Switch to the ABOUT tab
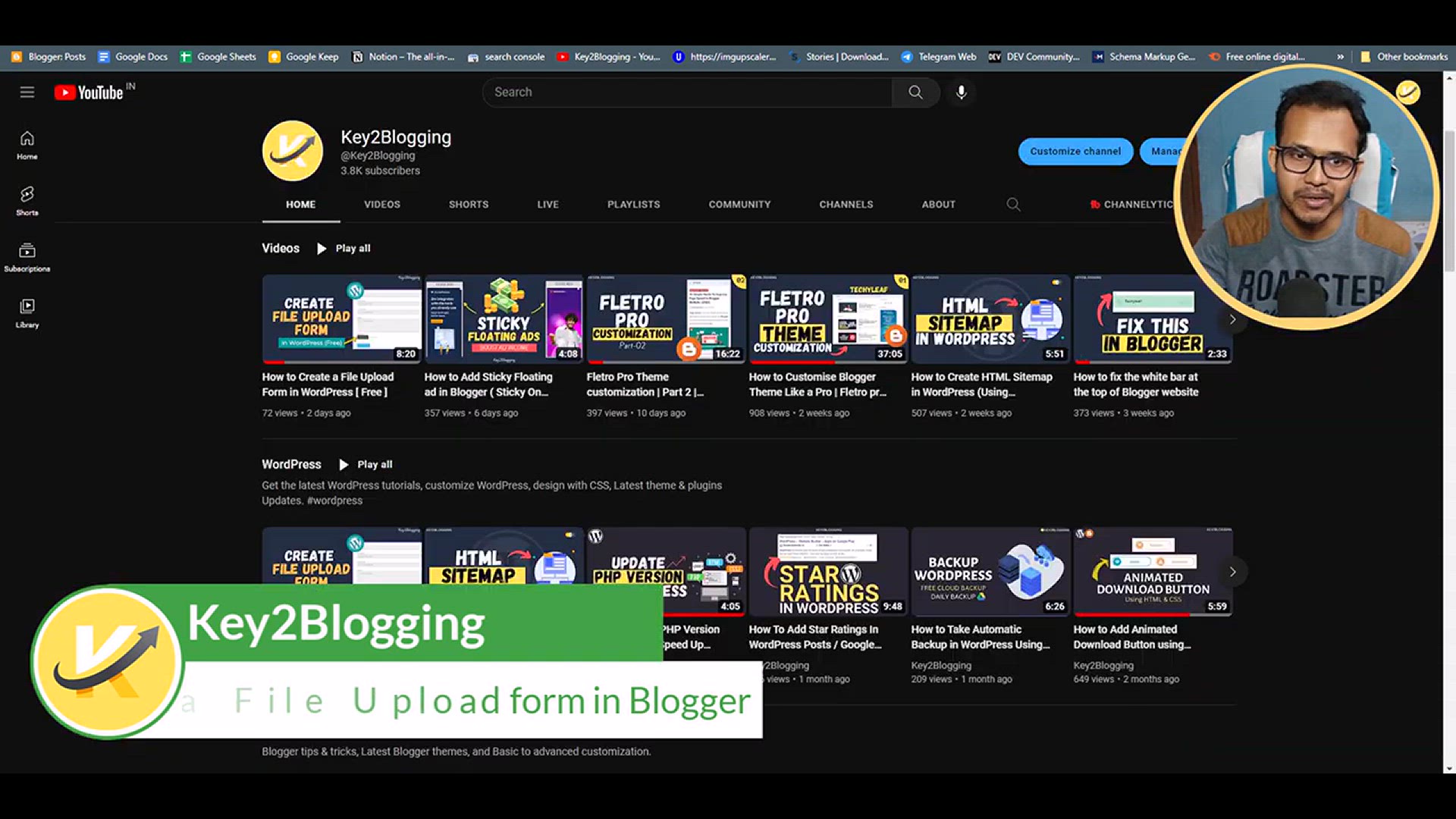The image size is (1456, 819). coord(939,204)
